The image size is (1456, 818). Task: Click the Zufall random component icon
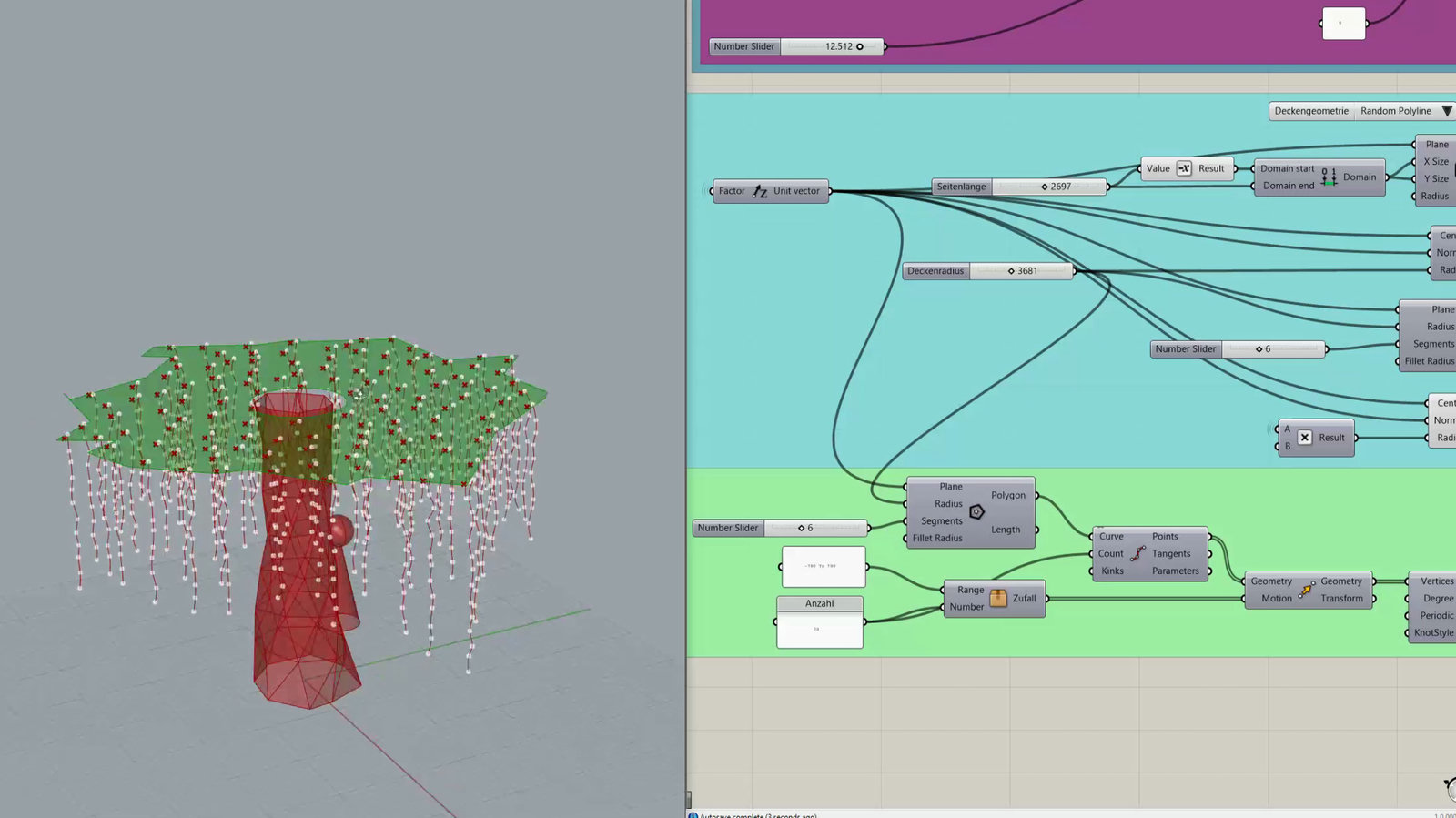[x=998, y=598]
